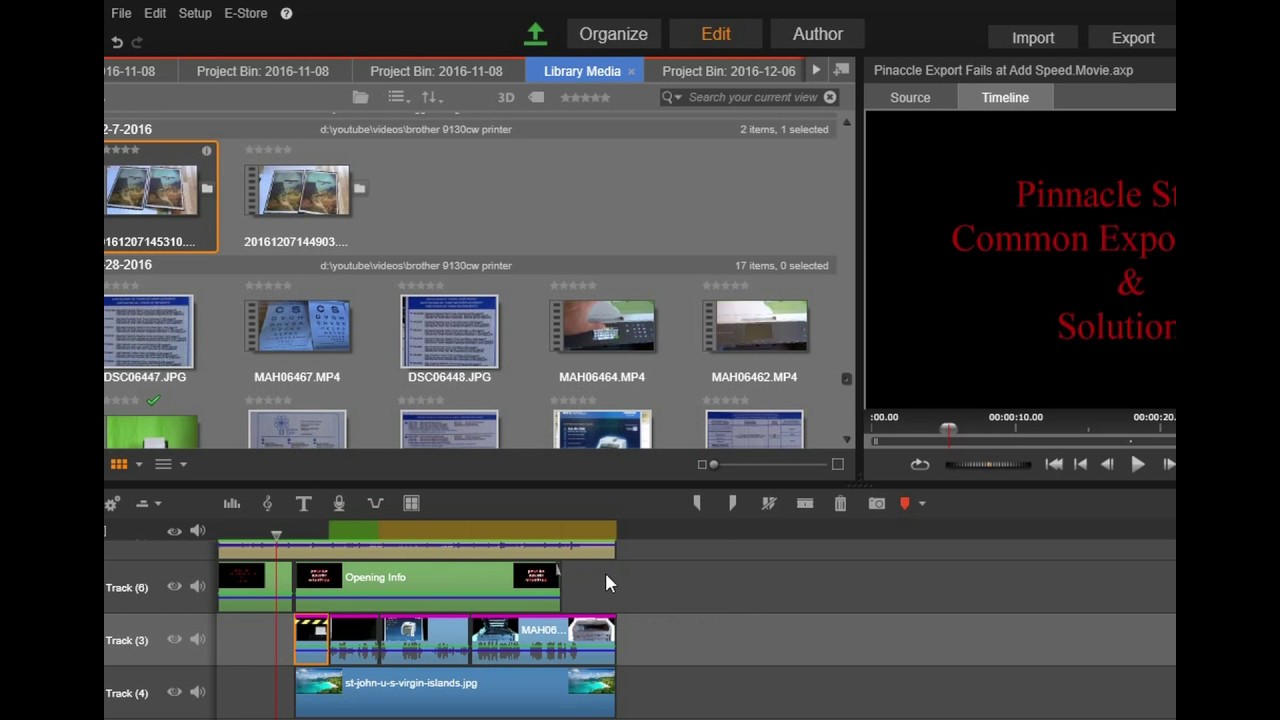Open the Author workspace
The image size is (1280, 720).
(818, 34)
